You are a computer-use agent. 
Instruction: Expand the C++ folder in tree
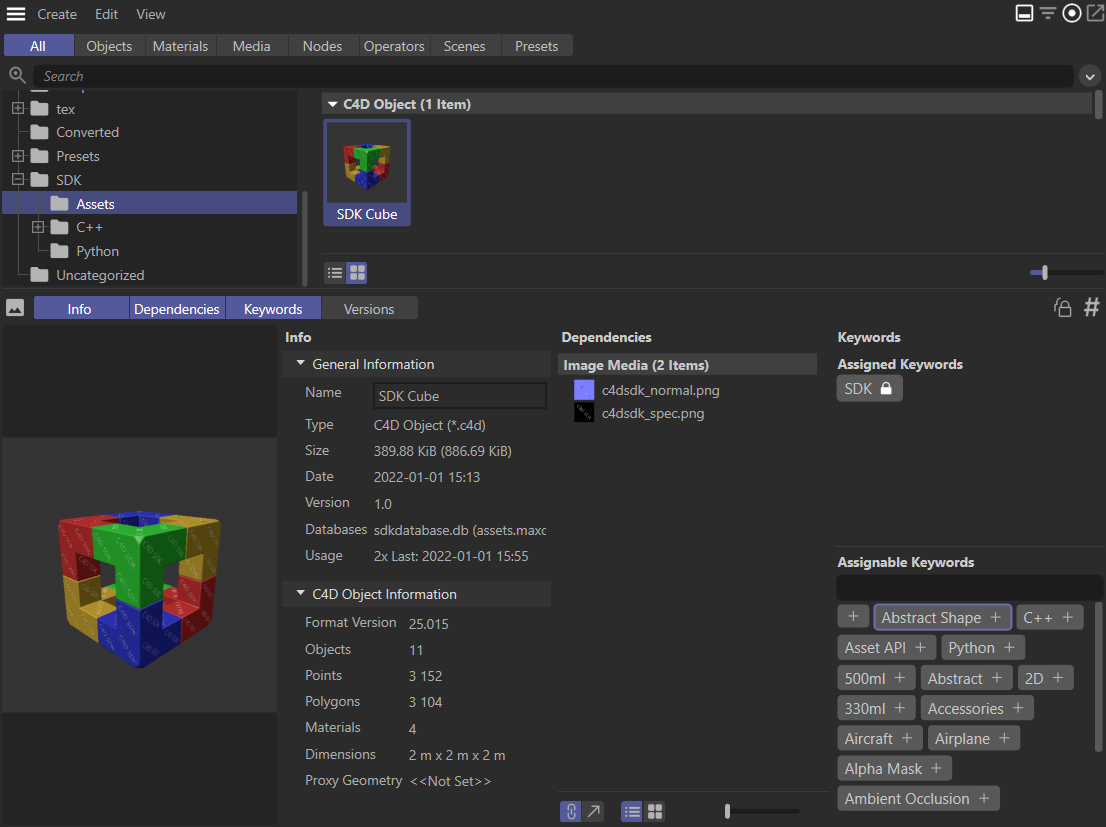pyautogui.click(x=38, y=227)
